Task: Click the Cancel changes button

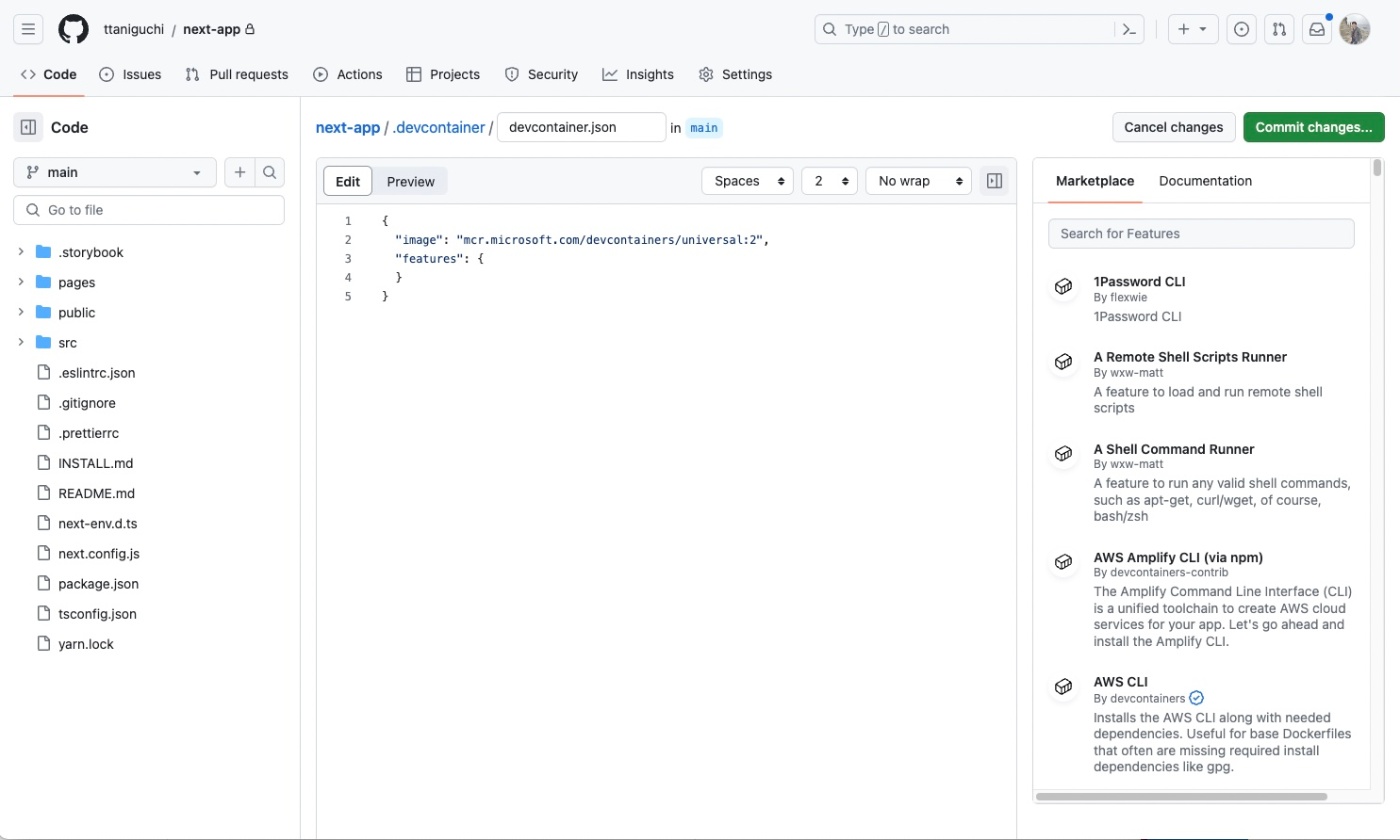Action: pos(1173,127)
